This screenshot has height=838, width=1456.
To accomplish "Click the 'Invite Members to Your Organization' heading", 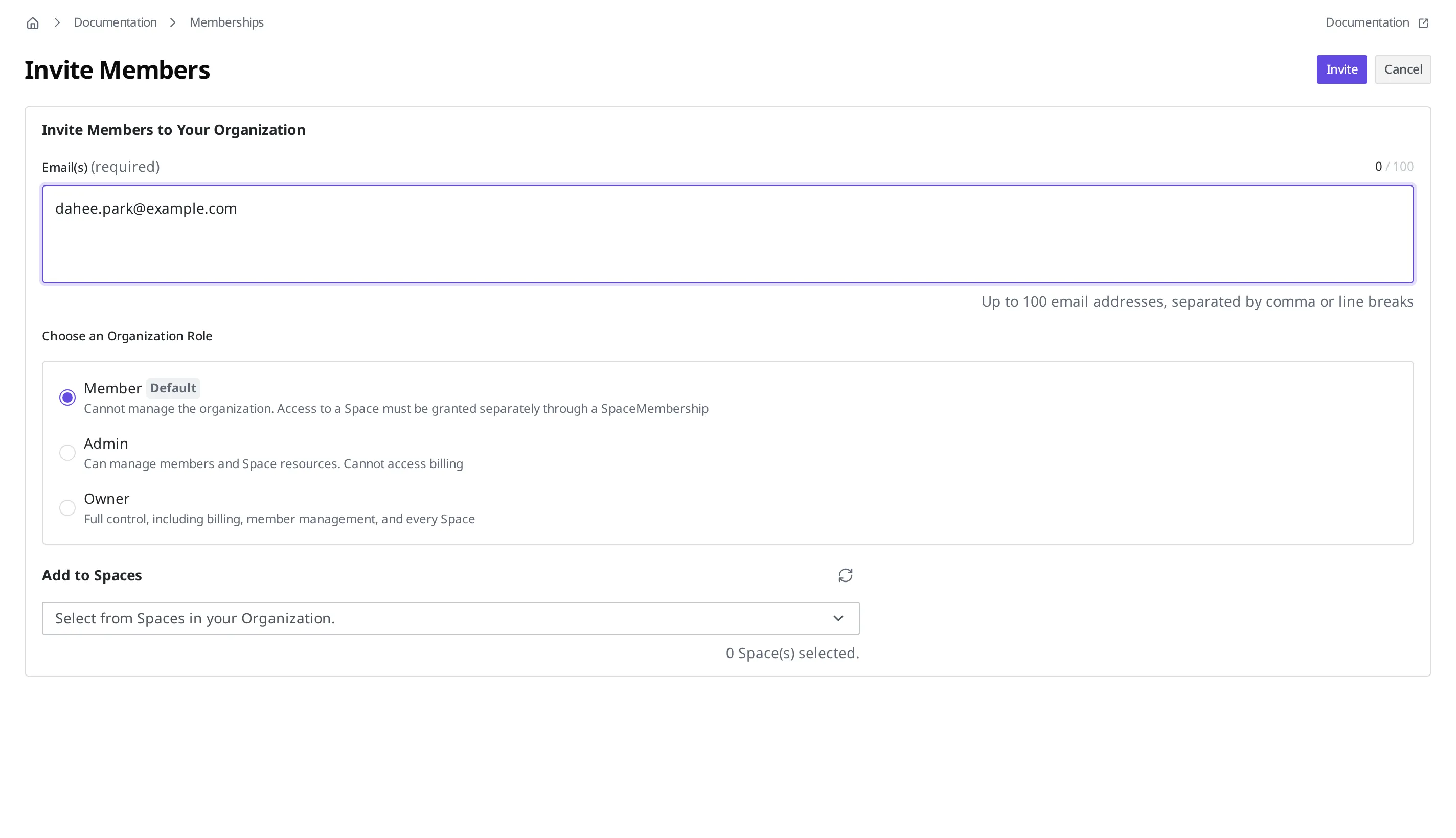I will coord(173,130).
